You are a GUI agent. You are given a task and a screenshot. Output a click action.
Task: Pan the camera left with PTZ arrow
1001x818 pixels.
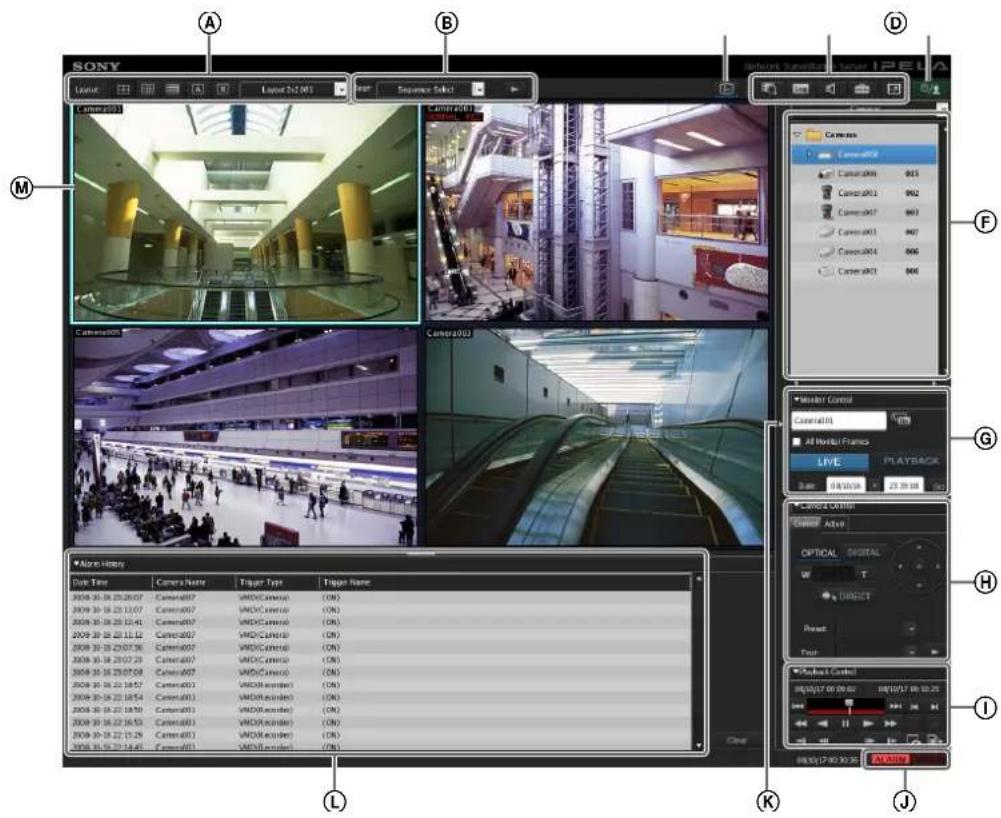click(x=900, y=566)
